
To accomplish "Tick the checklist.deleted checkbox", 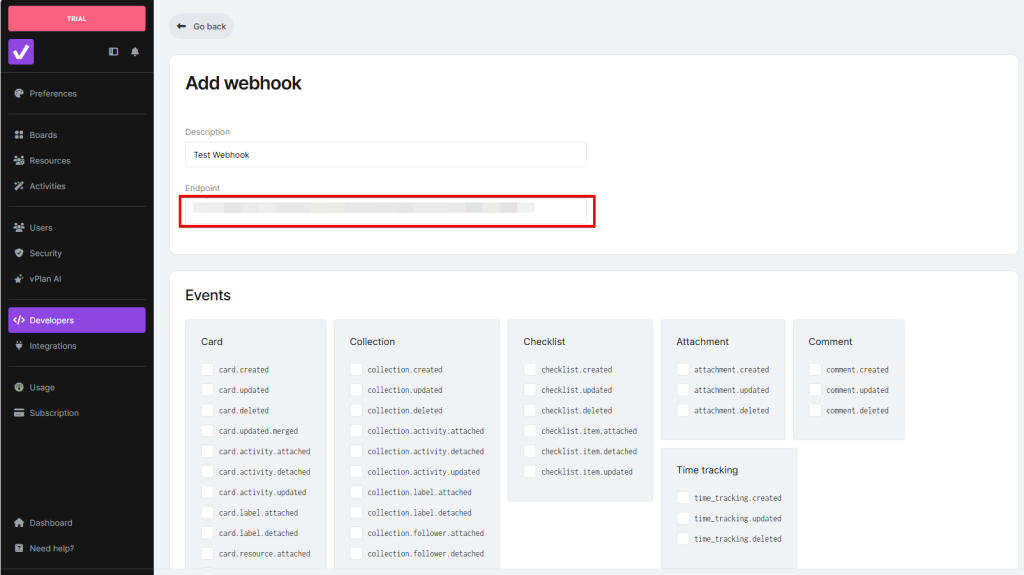I will tap(530, 411).
